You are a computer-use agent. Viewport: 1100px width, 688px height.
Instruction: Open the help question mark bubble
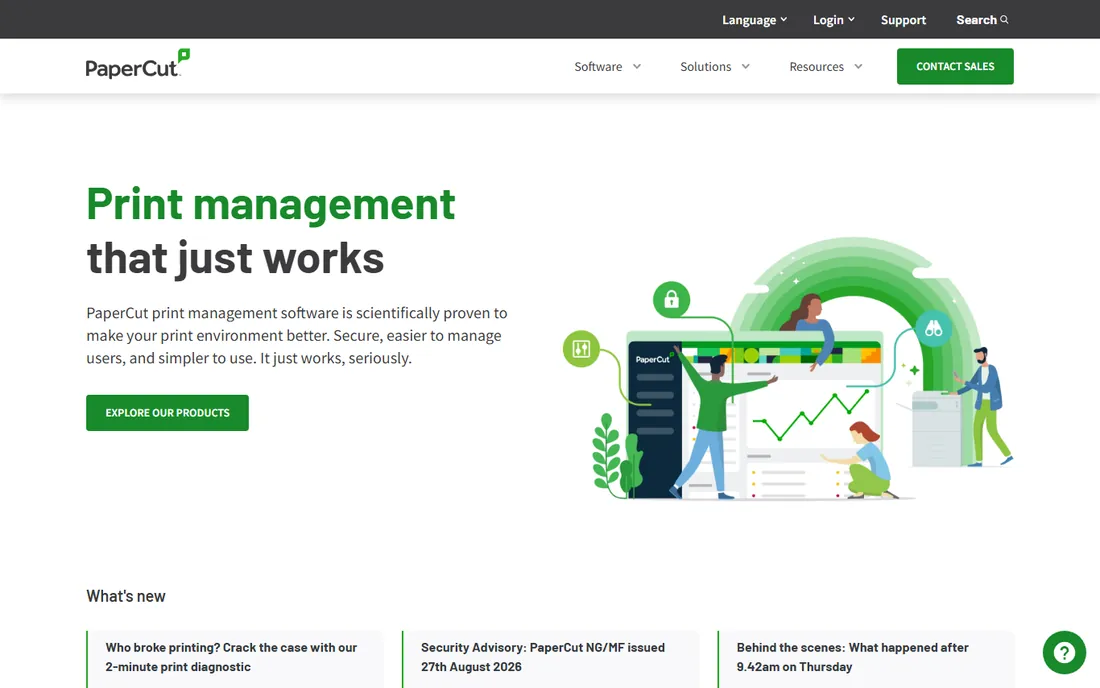coord(1064,652)
